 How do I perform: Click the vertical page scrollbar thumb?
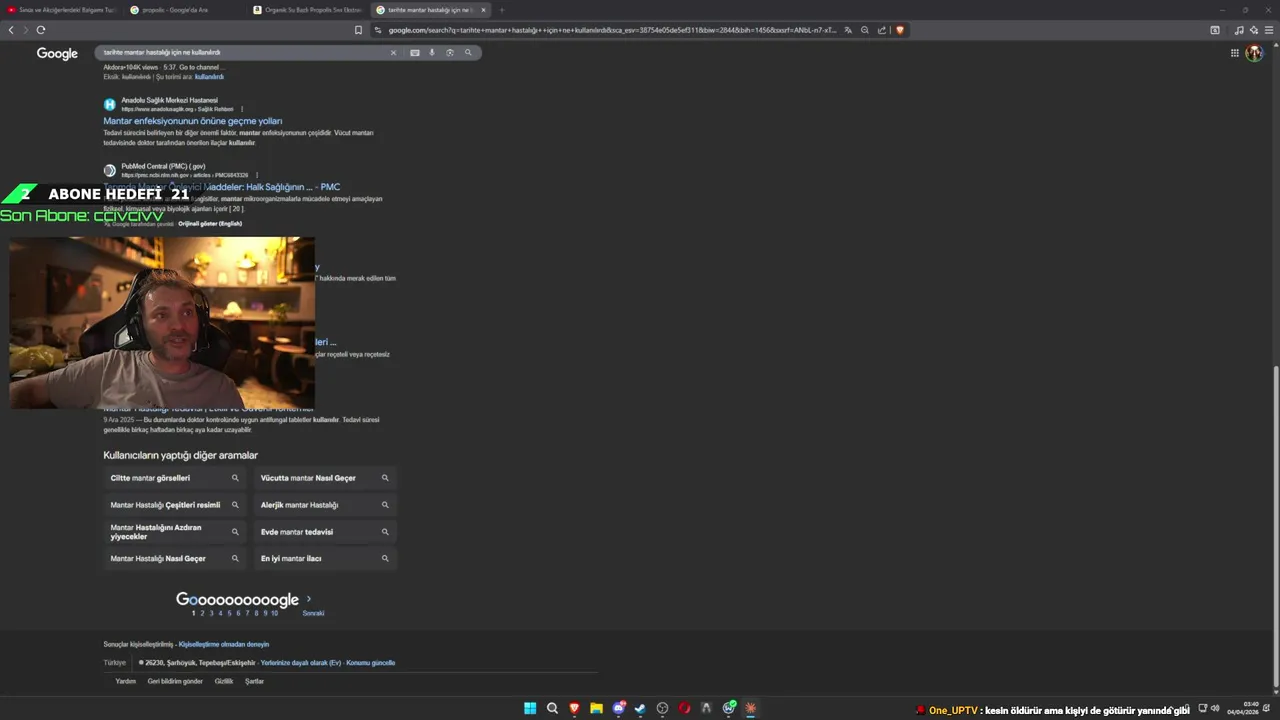click(x=1275, y=525)
